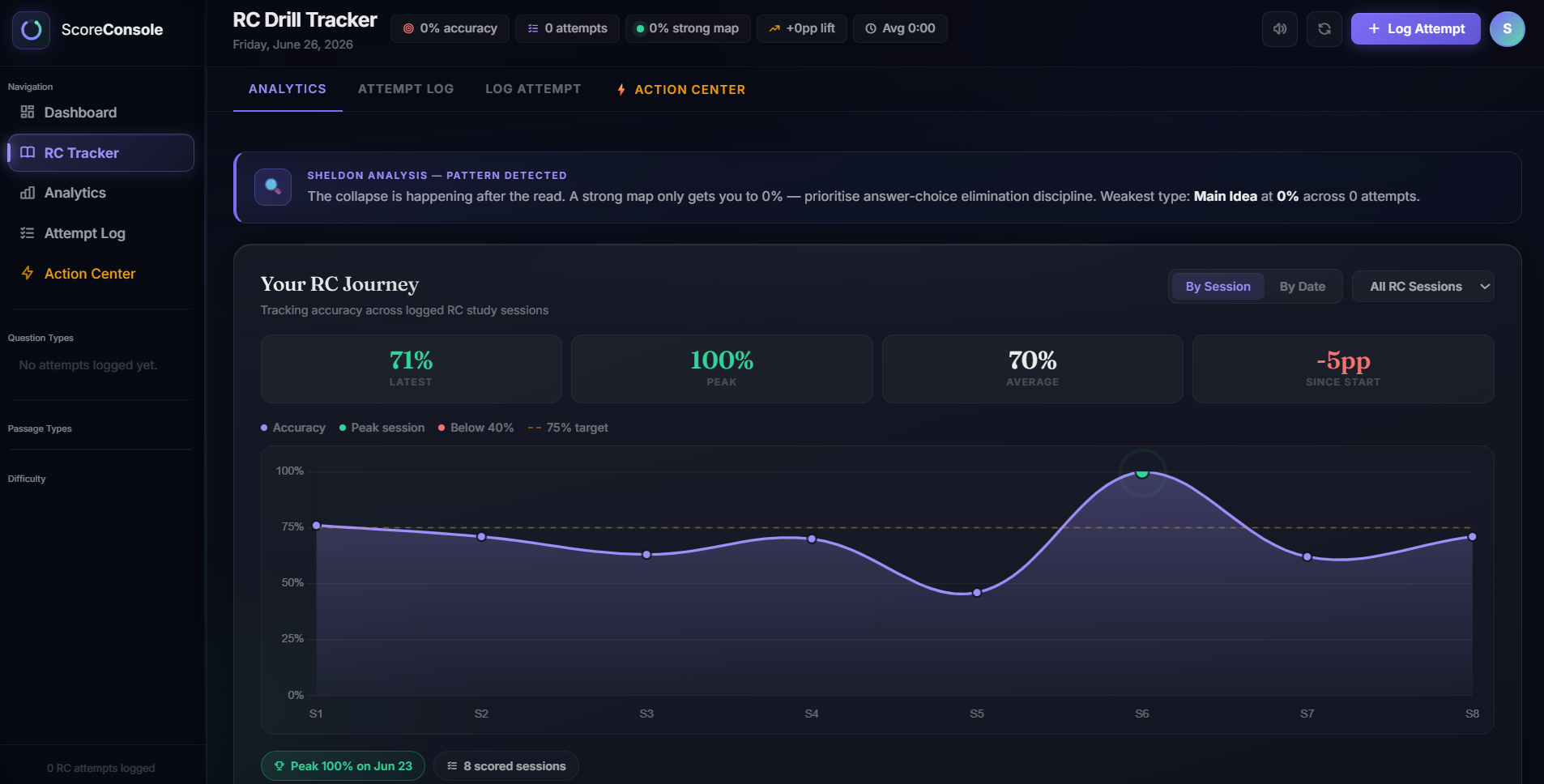
Task: Switch to the ATTEMPT LOG tab
Action: coord(406,89)
